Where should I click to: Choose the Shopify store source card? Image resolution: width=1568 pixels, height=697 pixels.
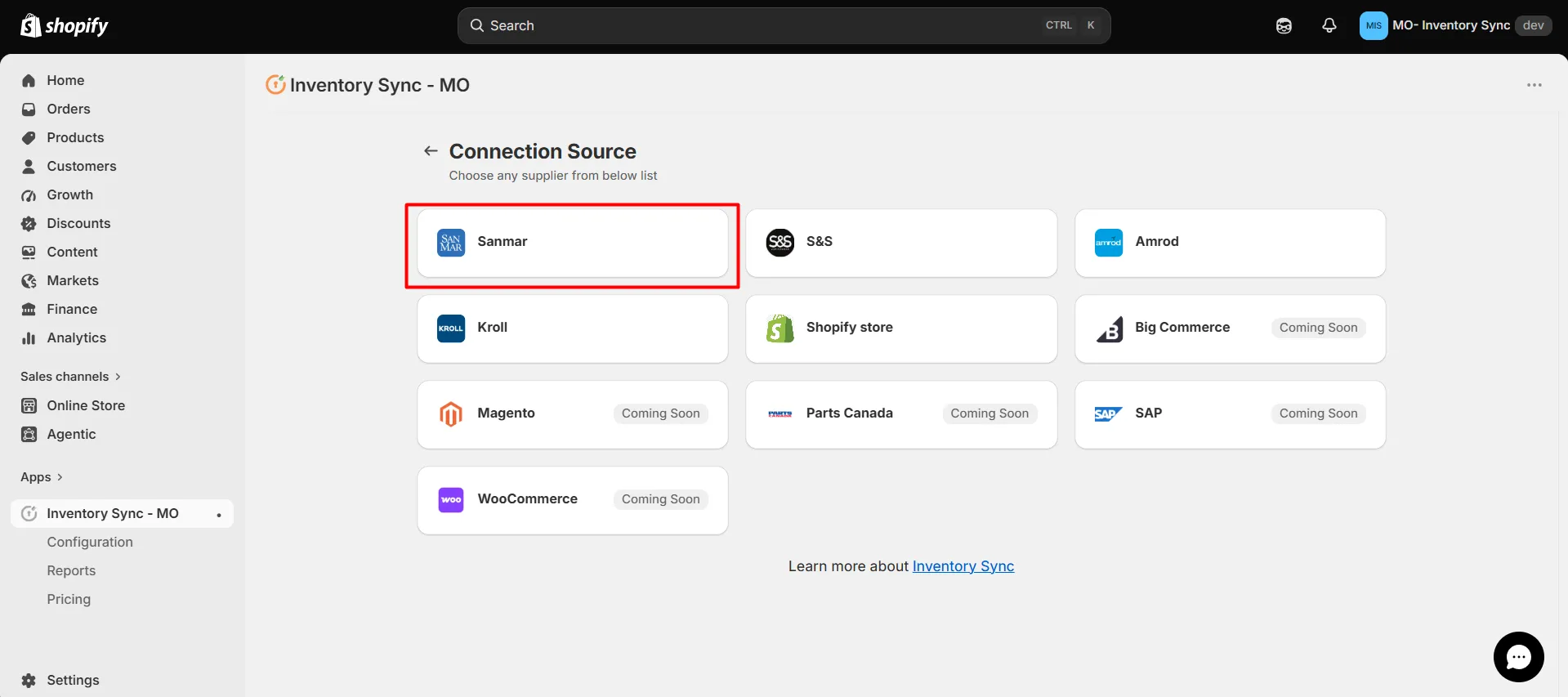pyautogui.click(x=901, y=328)
